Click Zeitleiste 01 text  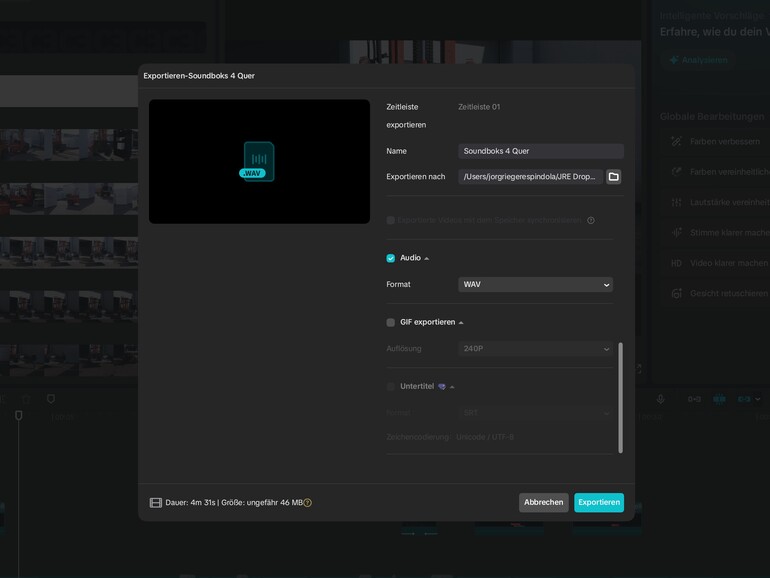(x=479, y=107)
